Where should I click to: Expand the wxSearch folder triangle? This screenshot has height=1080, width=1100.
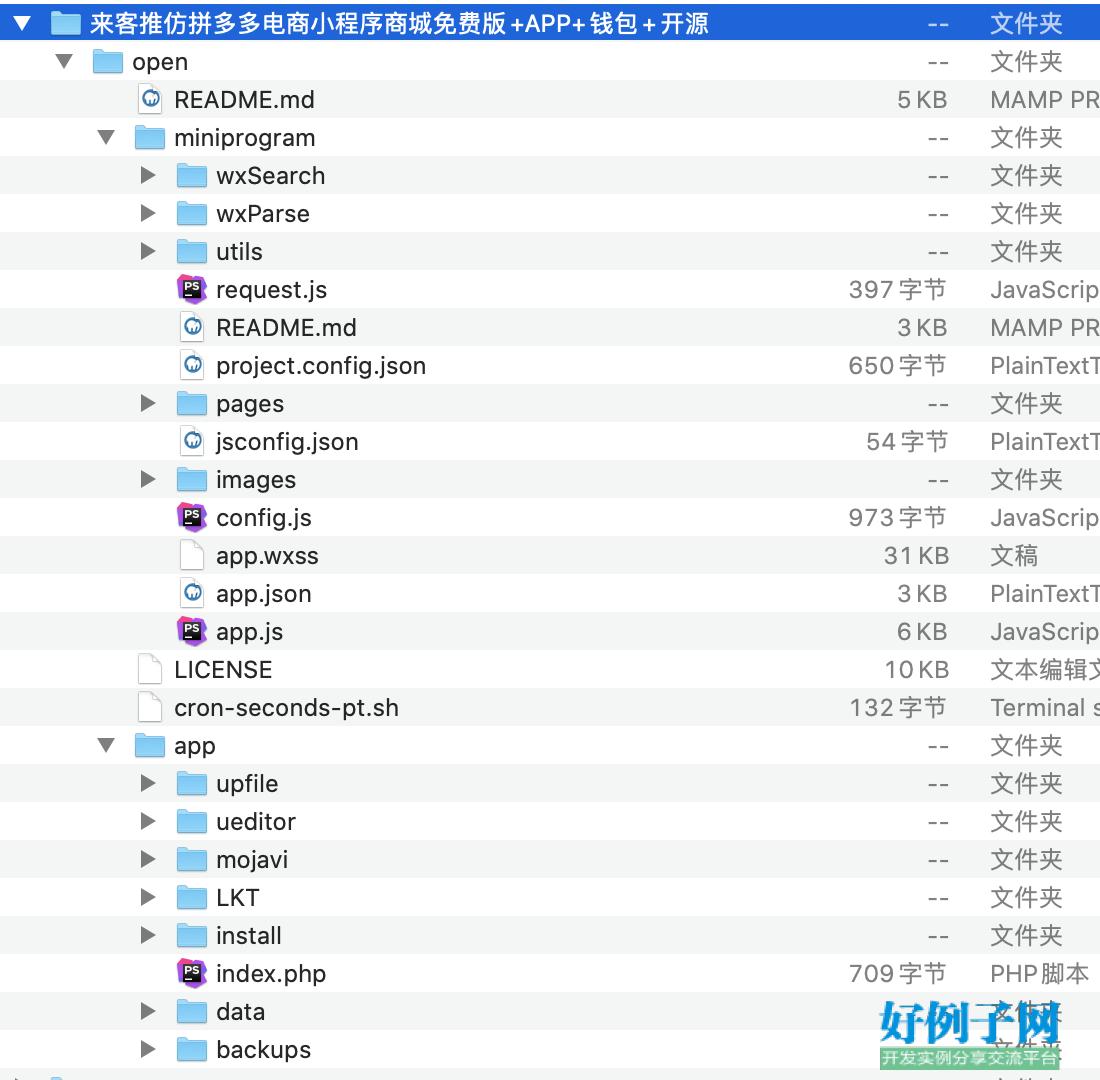point(147,175)
